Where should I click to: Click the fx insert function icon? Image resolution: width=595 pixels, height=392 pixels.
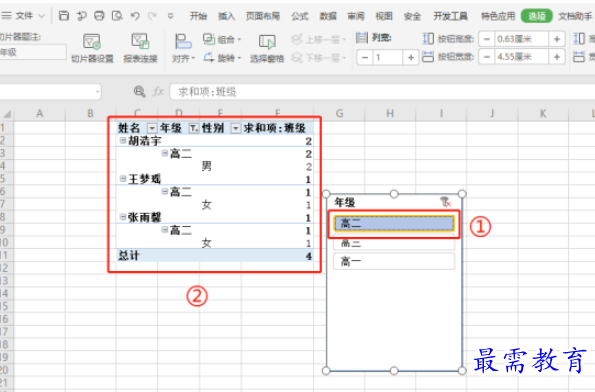[x=158, y=91]
